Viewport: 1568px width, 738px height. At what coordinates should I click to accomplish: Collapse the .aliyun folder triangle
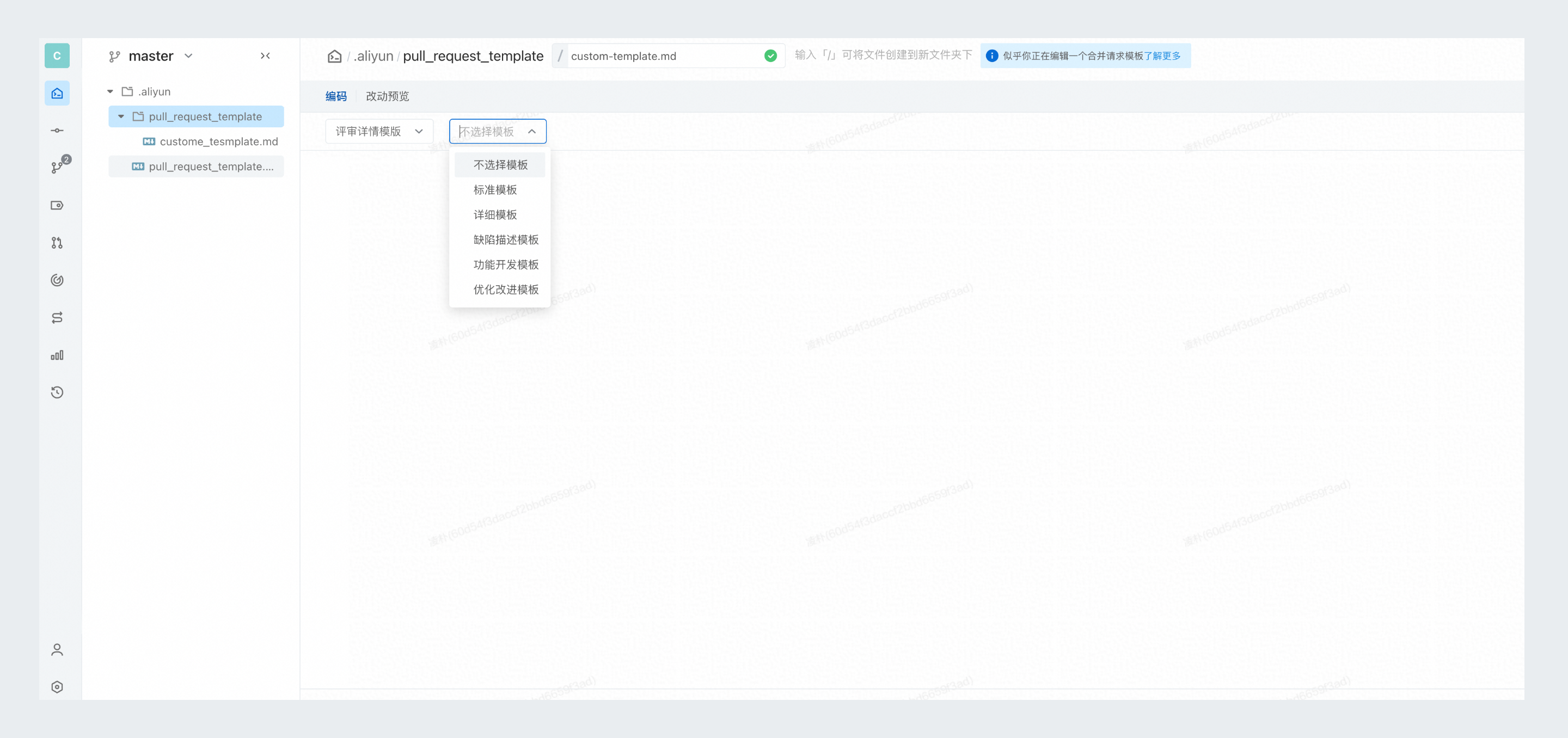pyautogui.click(x=110, y=92)
